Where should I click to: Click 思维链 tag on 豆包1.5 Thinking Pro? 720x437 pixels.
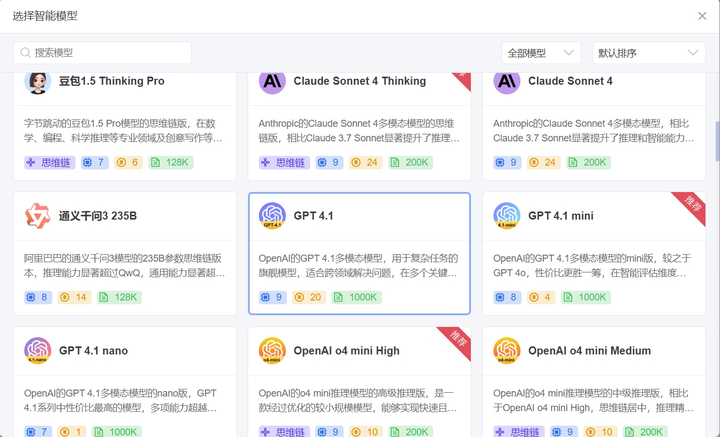click(50, 162)
